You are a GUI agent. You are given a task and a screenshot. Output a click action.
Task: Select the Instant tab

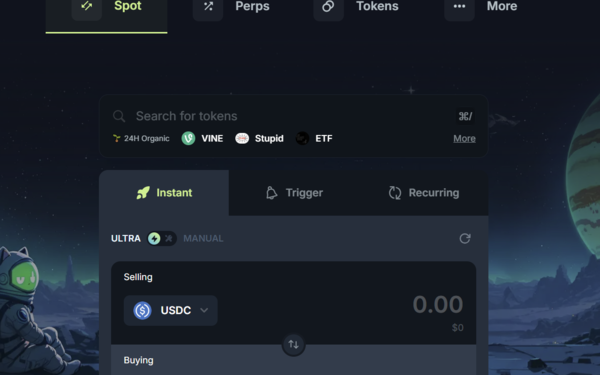164,193
